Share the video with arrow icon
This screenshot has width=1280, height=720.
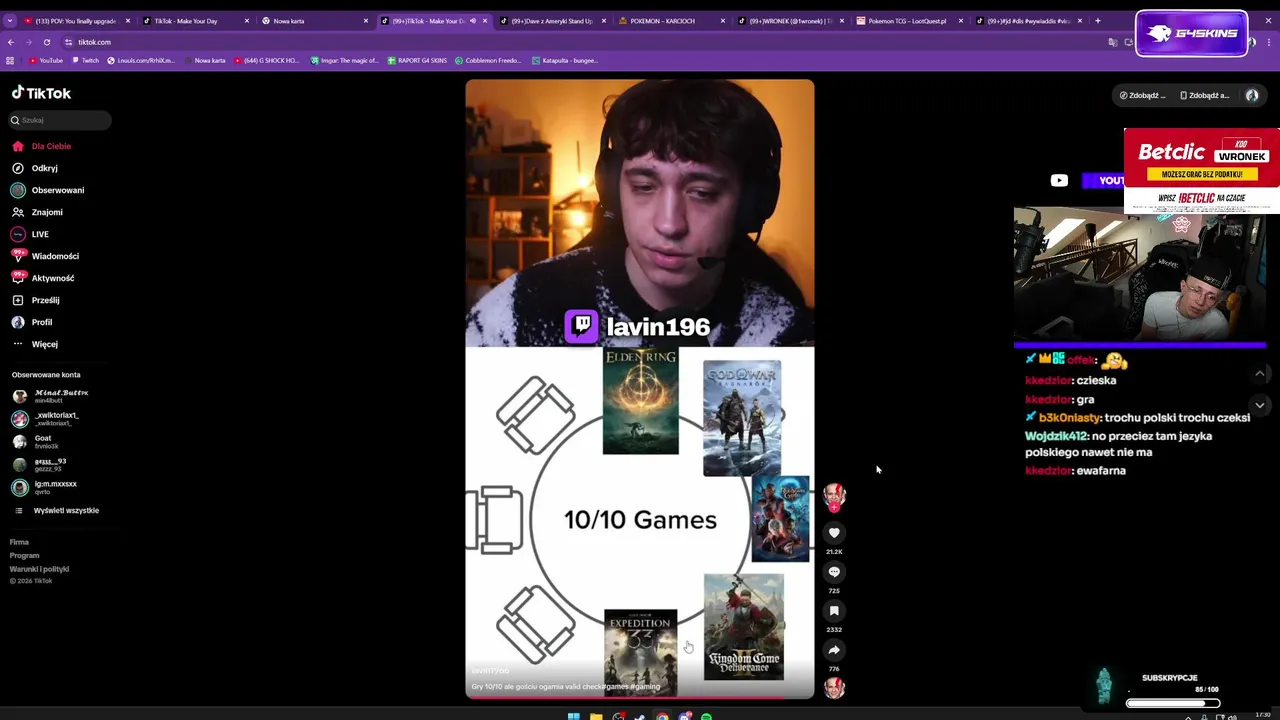pos(834,650)
